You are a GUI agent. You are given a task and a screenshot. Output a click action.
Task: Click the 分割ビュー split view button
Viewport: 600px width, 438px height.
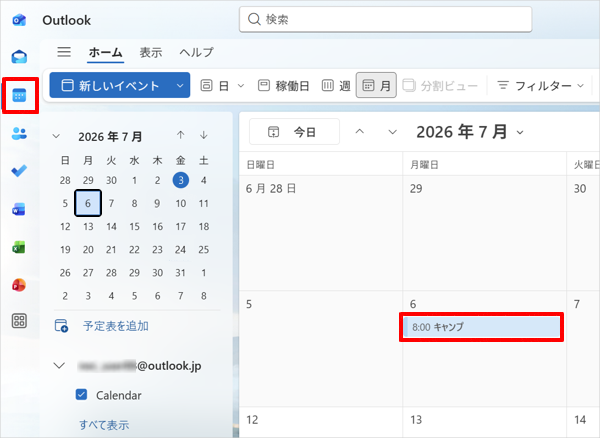tap(440, 86)
